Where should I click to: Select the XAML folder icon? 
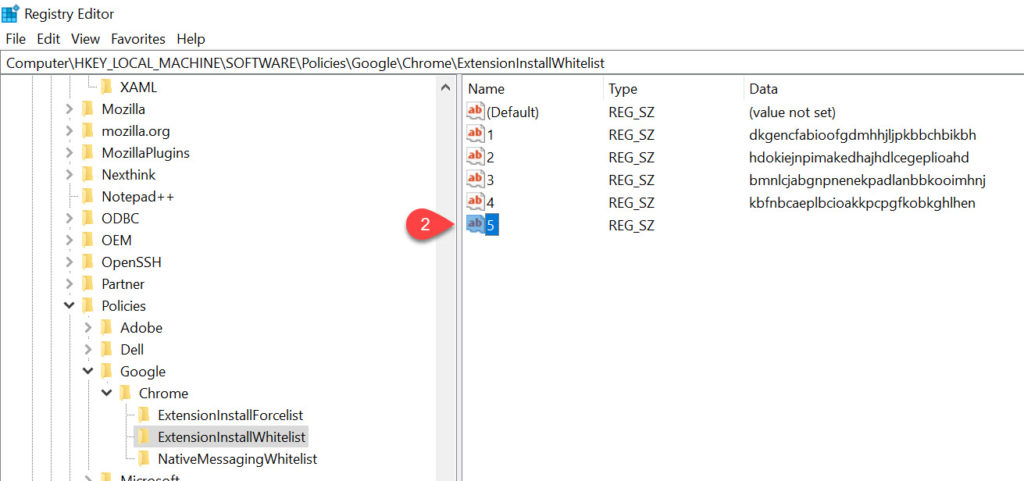pyautogui.click(x=107, y=87)
